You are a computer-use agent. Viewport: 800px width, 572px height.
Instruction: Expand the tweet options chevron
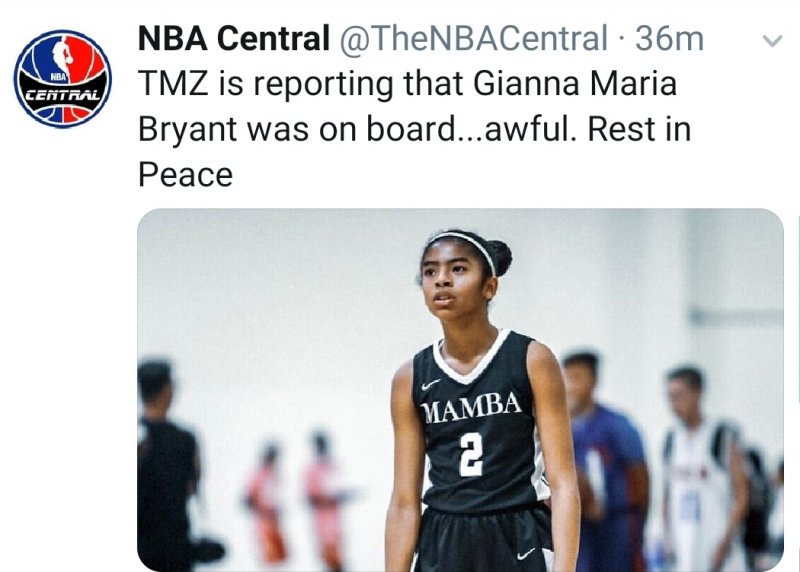[771, 42]
